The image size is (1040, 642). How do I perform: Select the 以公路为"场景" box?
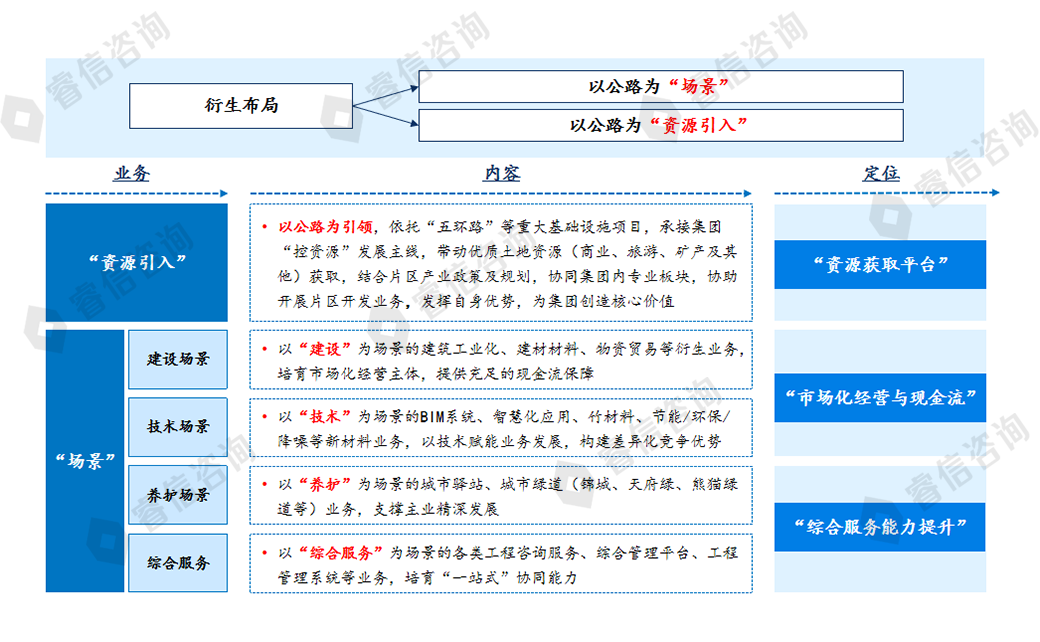click(x=660, y=87)
